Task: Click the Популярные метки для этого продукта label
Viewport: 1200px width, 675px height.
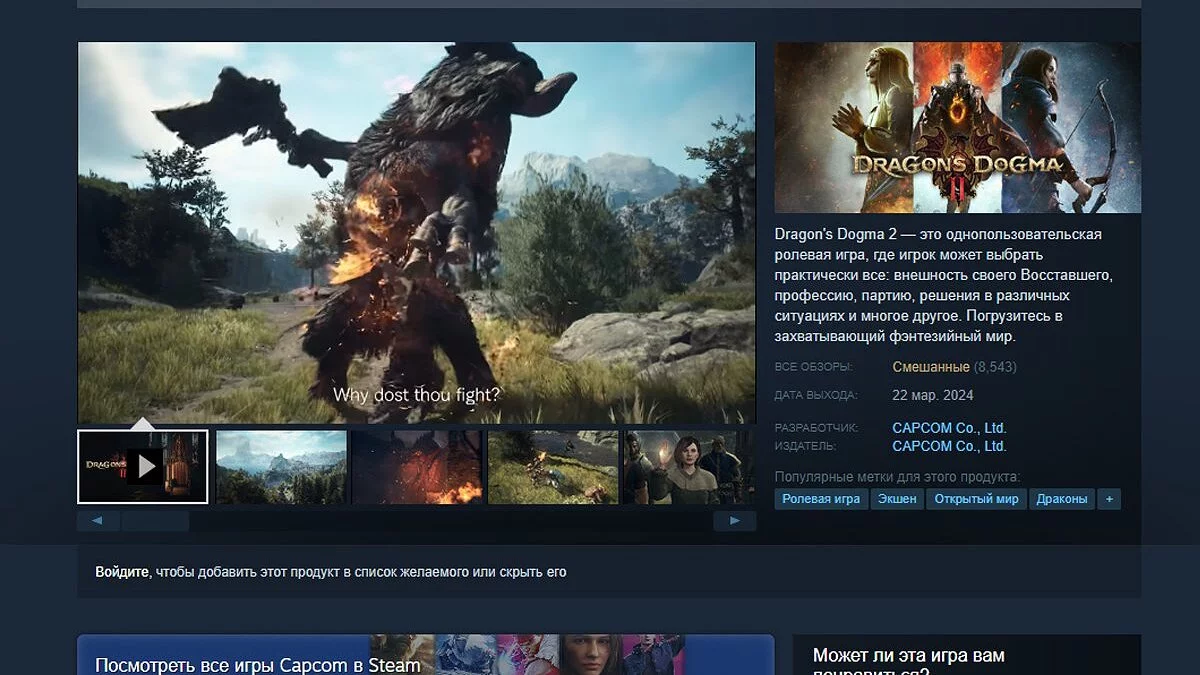Action: [x=897, y=477]
